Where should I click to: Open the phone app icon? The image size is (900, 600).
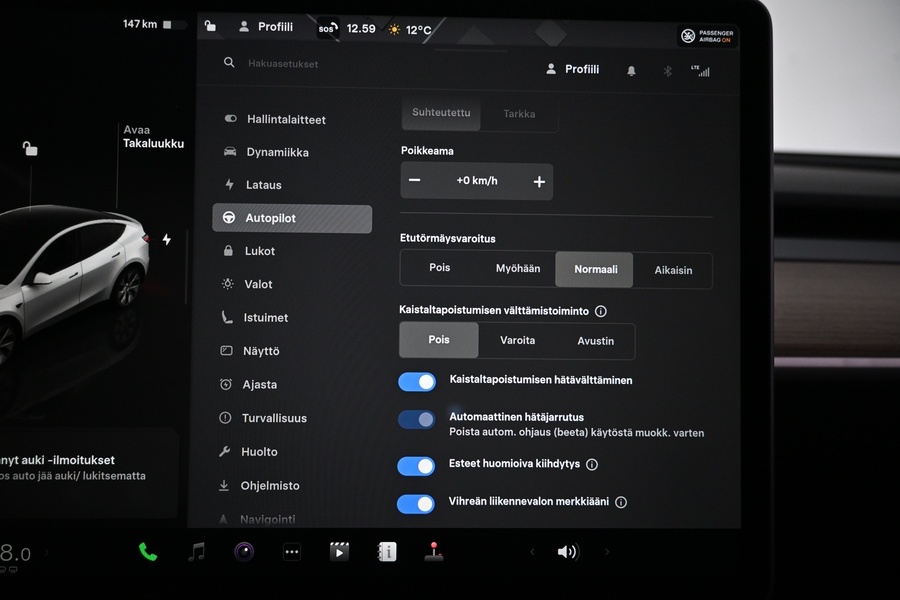pos(148,552)
